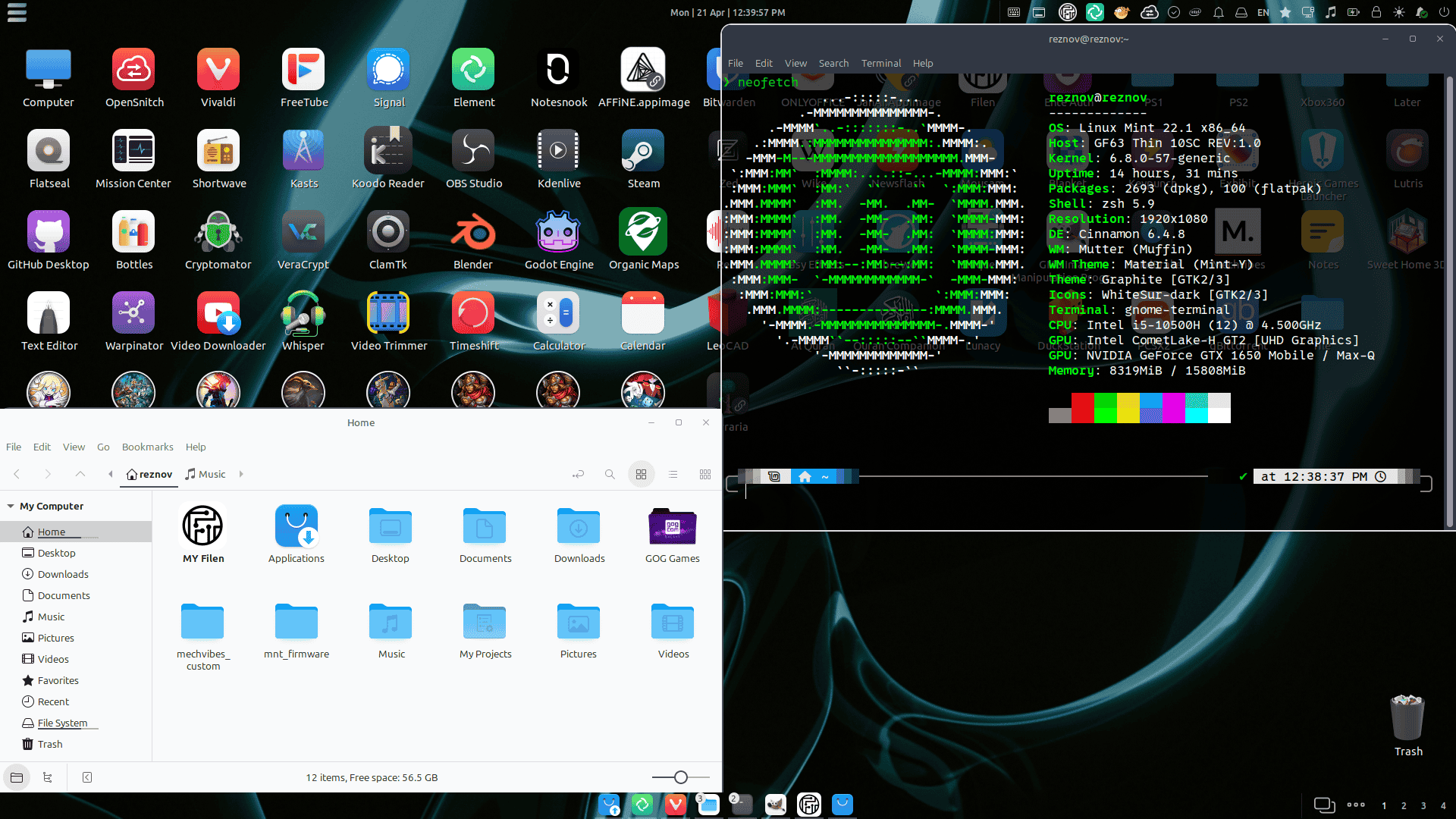Screen dimensions: 1456x819
Task: Click the Filen icon in the top panel tray
Action: point(1067,12)
